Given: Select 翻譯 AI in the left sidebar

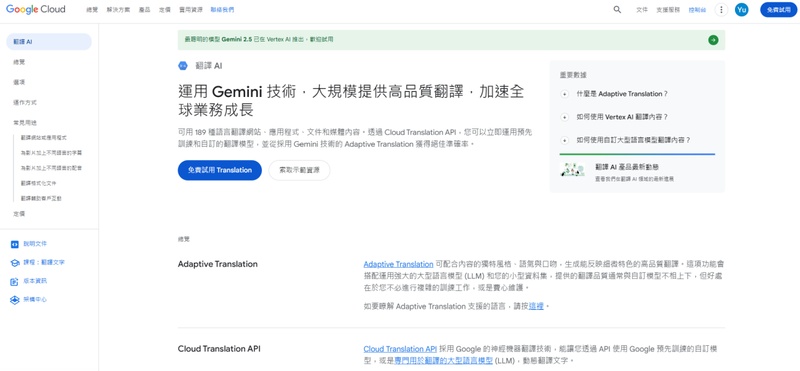Looking at the screenshot, I should [49, 42].
